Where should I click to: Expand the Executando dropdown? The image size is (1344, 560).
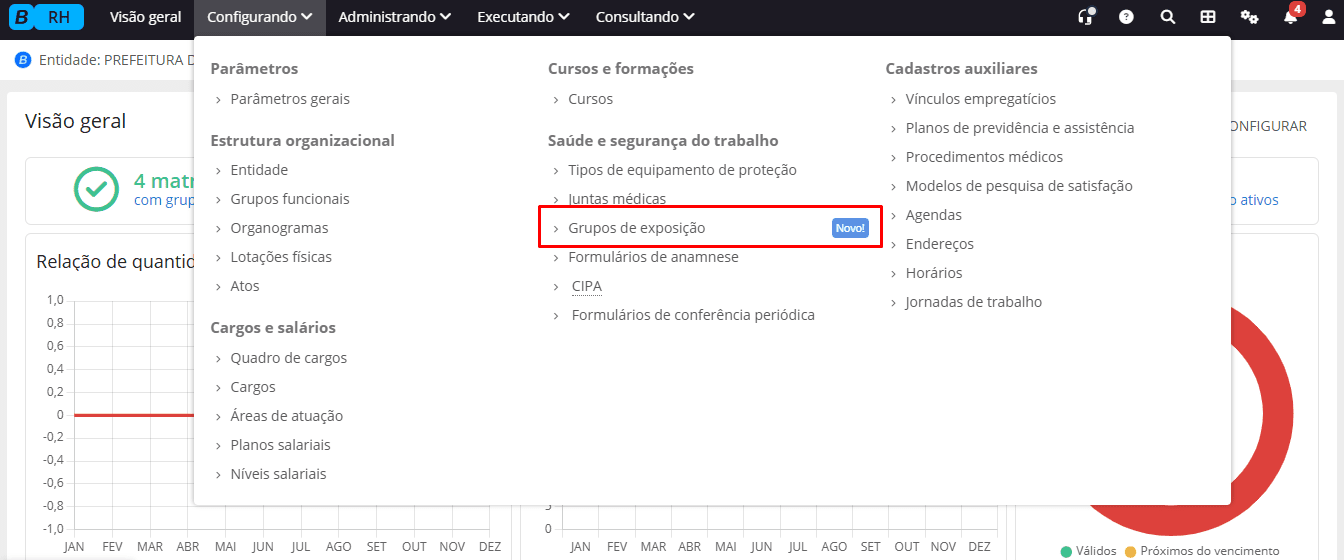[x=523, y=17]
